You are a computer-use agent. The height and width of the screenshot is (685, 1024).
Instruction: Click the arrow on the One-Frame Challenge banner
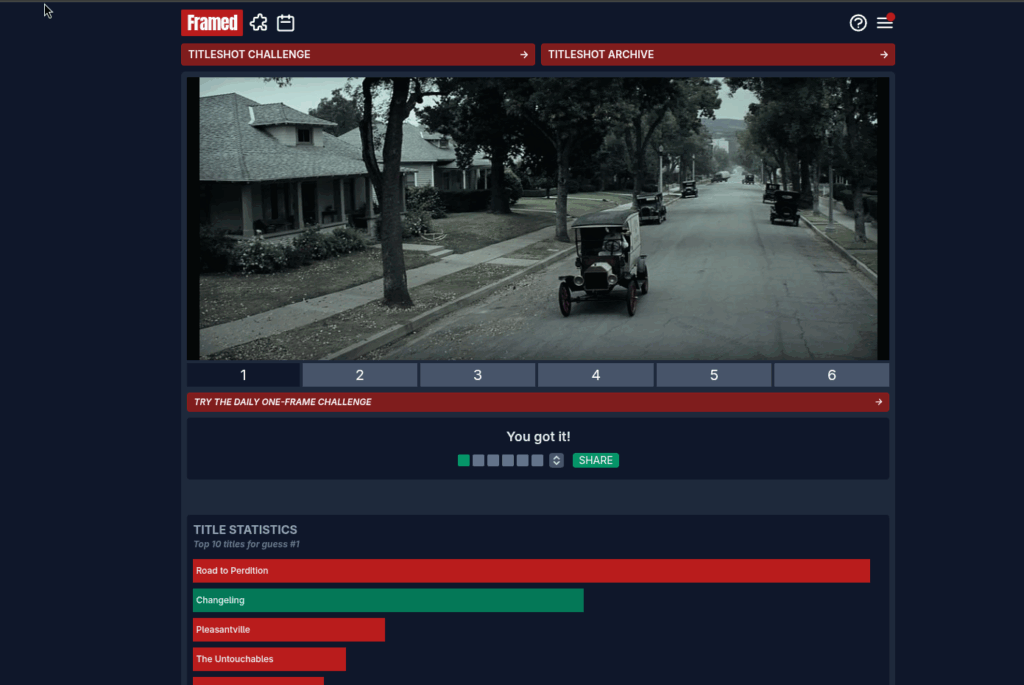coord(879,402)
